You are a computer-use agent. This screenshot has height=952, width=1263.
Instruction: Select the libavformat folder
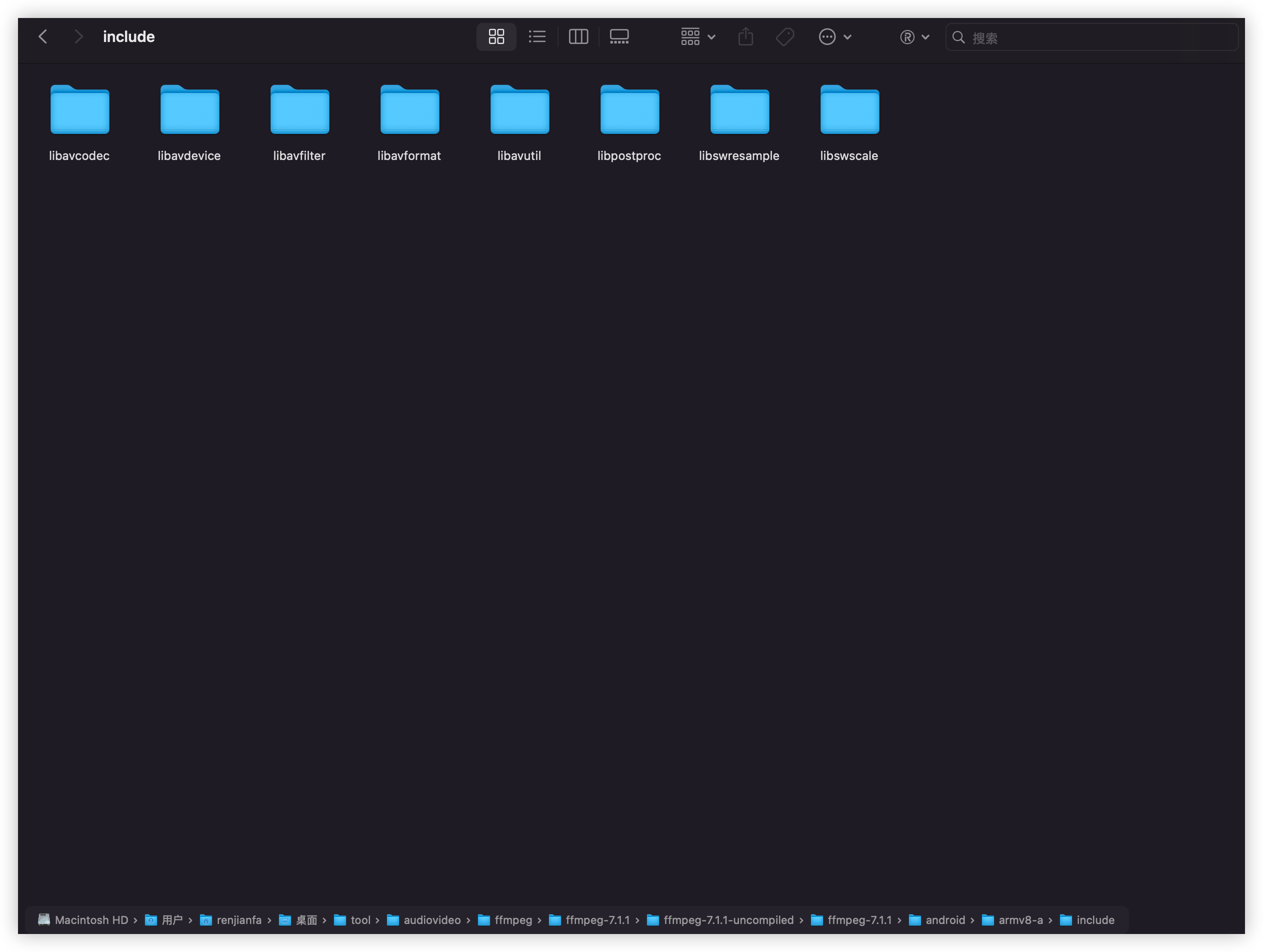[x=409, y=110]
